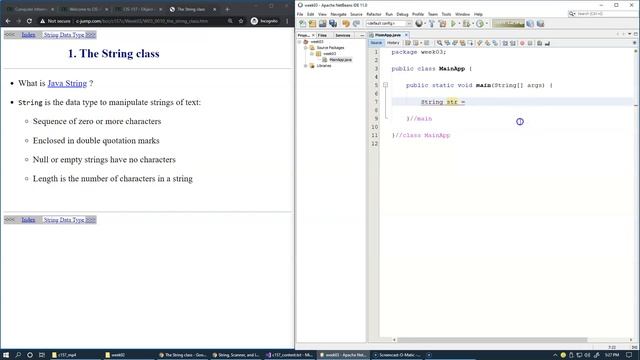The width and height of the screenshot is (640, 360).
Task: Click the top Index link on the page
Action: [x=28, y=35]
